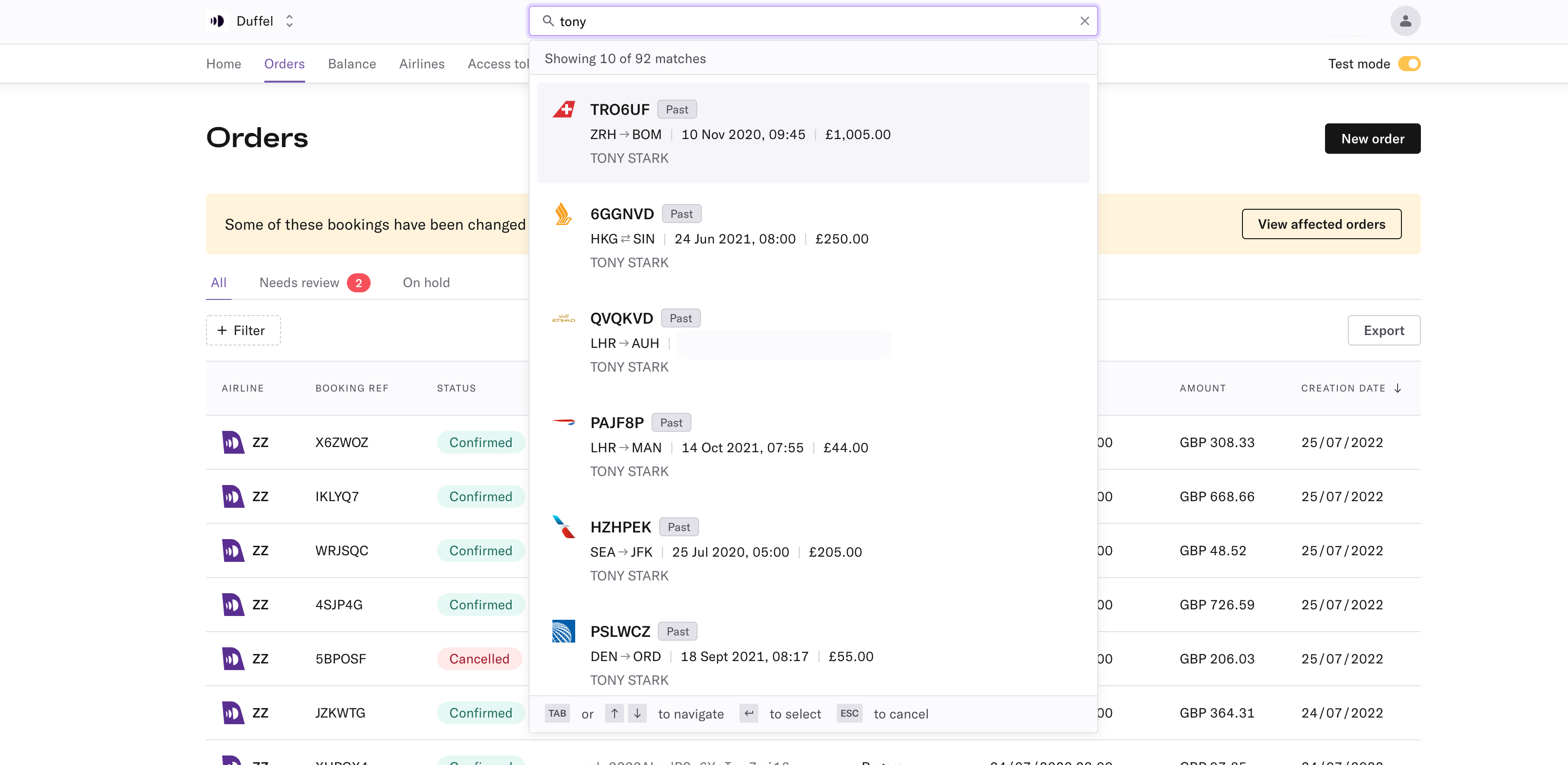This screenshot has width=1568, height=765.
Task: Open the Airlines tab
Action: [x=421, y=64]
